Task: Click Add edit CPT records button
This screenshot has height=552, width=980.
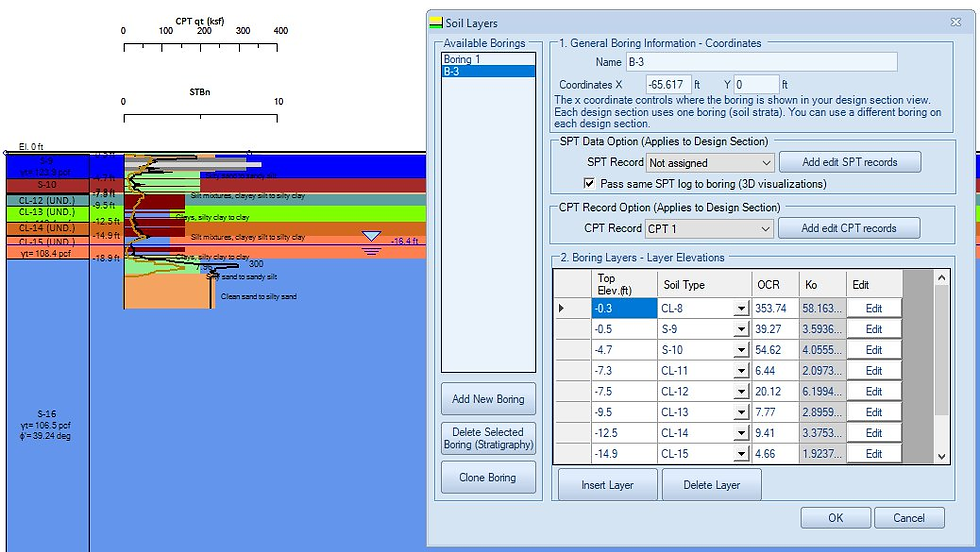Action: [849, 228]
